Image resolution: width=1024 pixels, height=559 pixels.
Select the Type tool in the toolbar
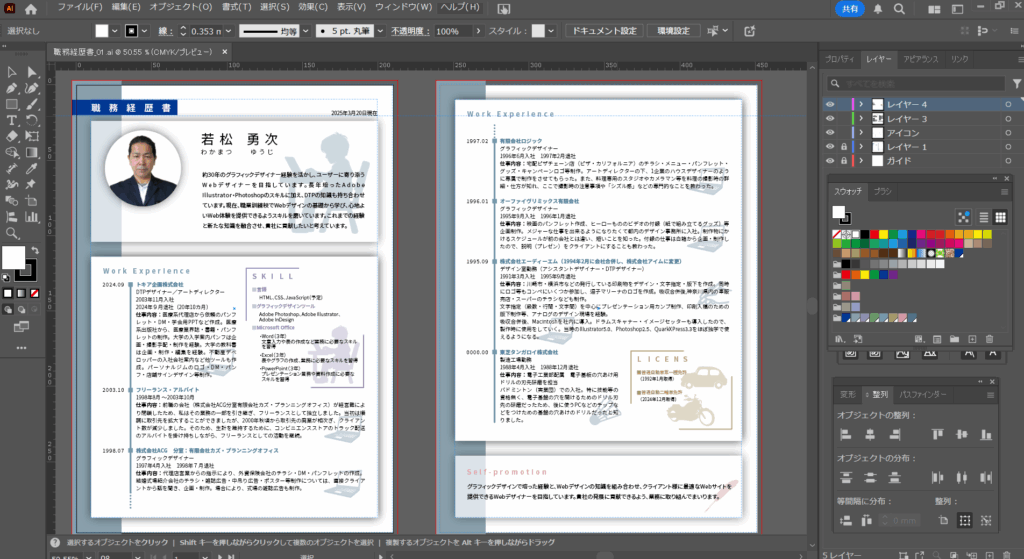click(x=11, y=119)
